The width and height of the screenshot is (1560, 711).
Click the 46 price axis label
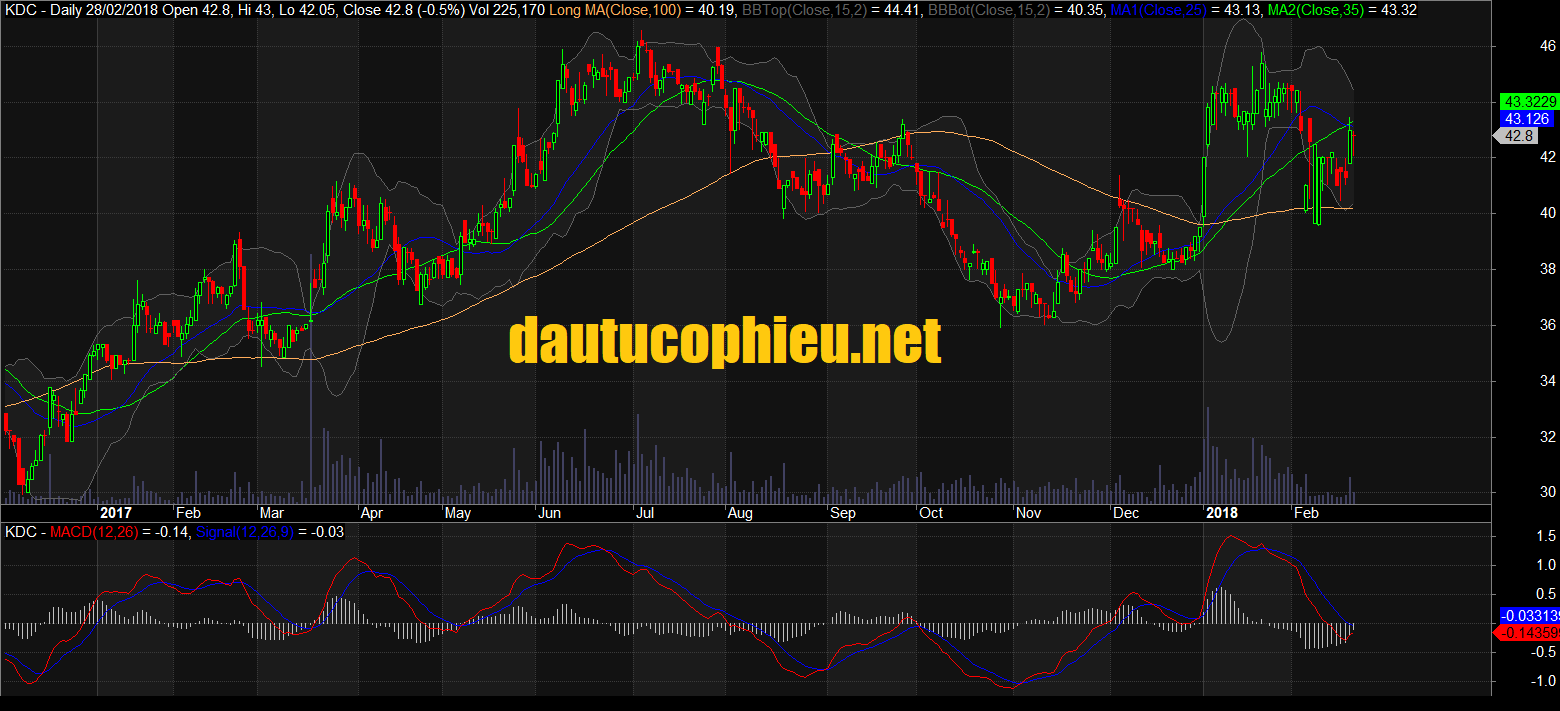pyautogui.click(x=1547, y=46)
